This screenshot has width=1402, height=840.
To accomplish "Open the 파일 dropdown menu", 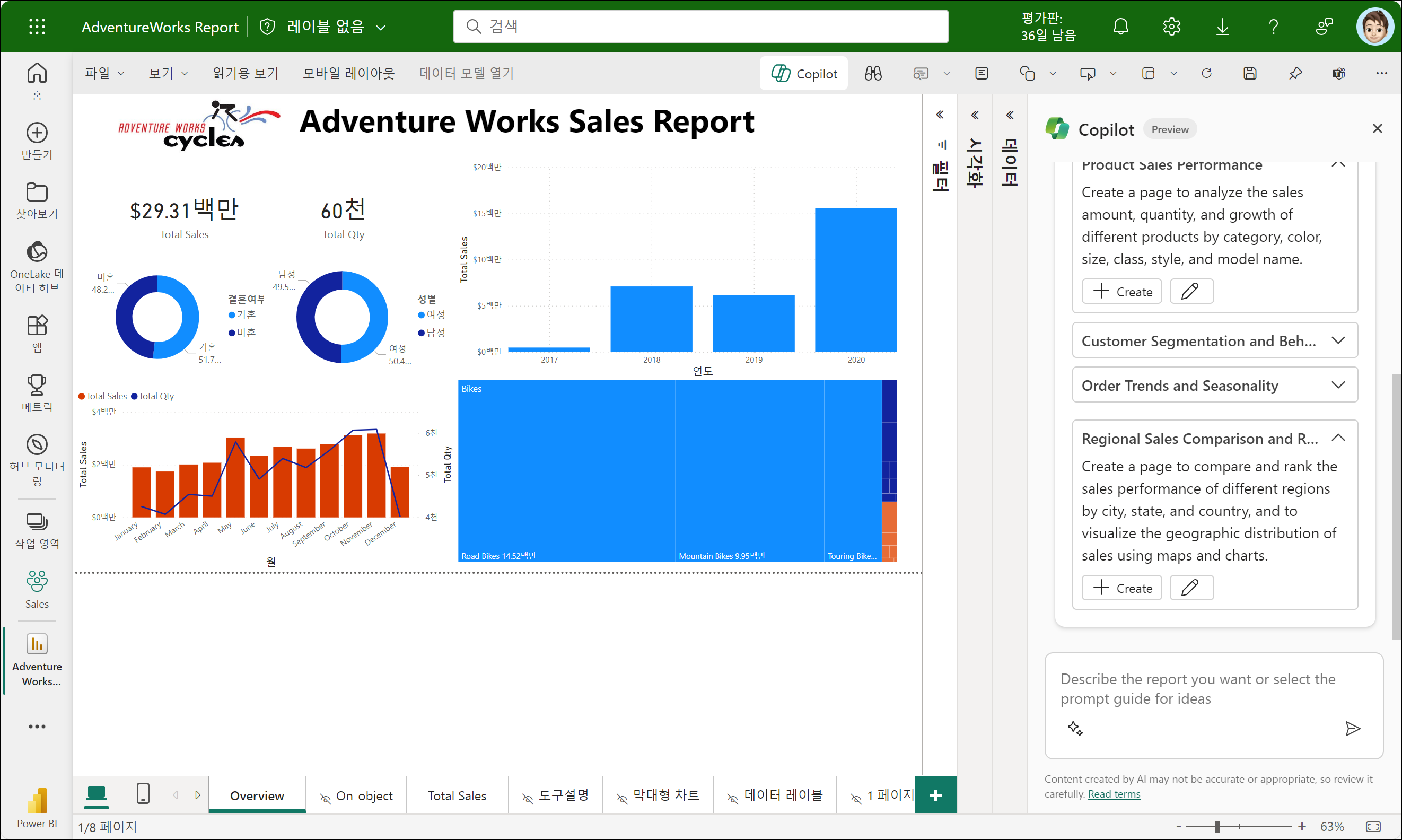I will pos(103,74).
